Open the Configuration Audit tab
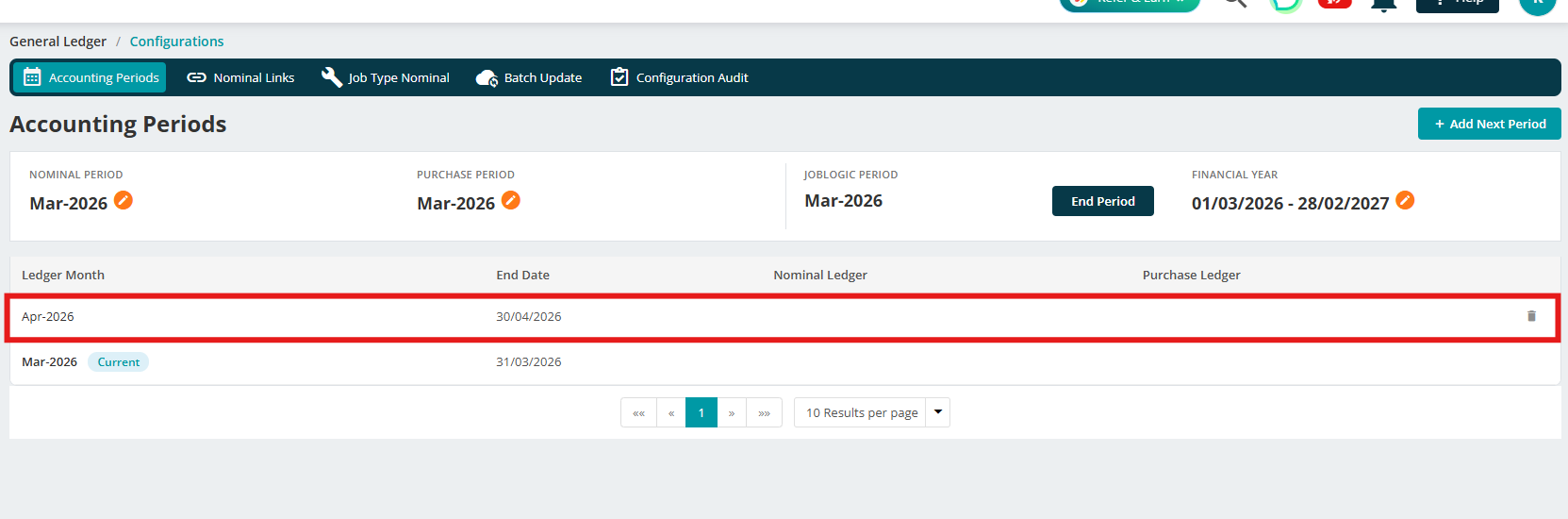The height and width of the screenshot is (519, 1568). pos(679,77)
